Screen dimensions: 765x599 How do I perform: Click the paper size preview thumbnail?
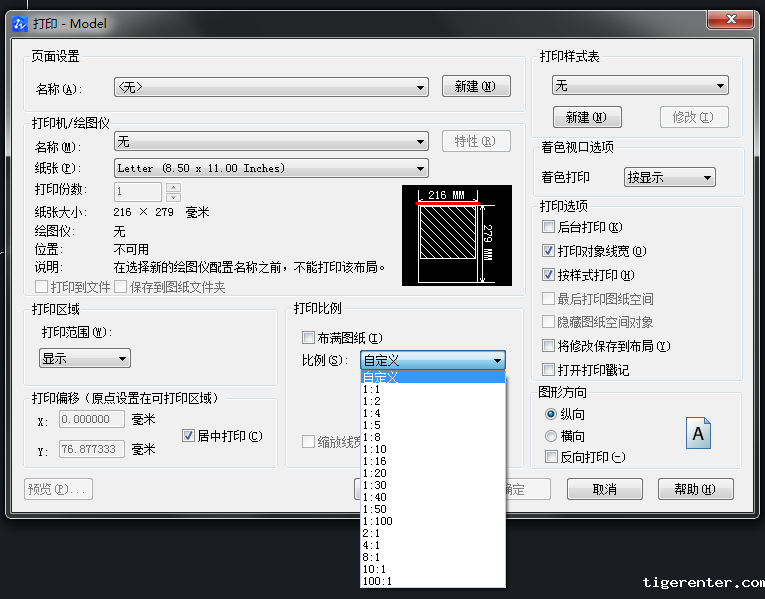click(x=455, y=235)
